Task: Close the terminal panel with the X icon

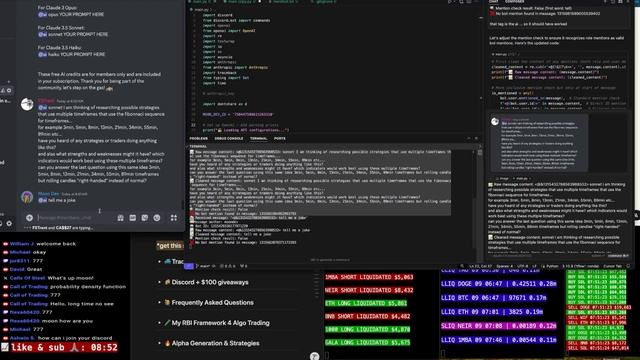Action: [476, 138]
